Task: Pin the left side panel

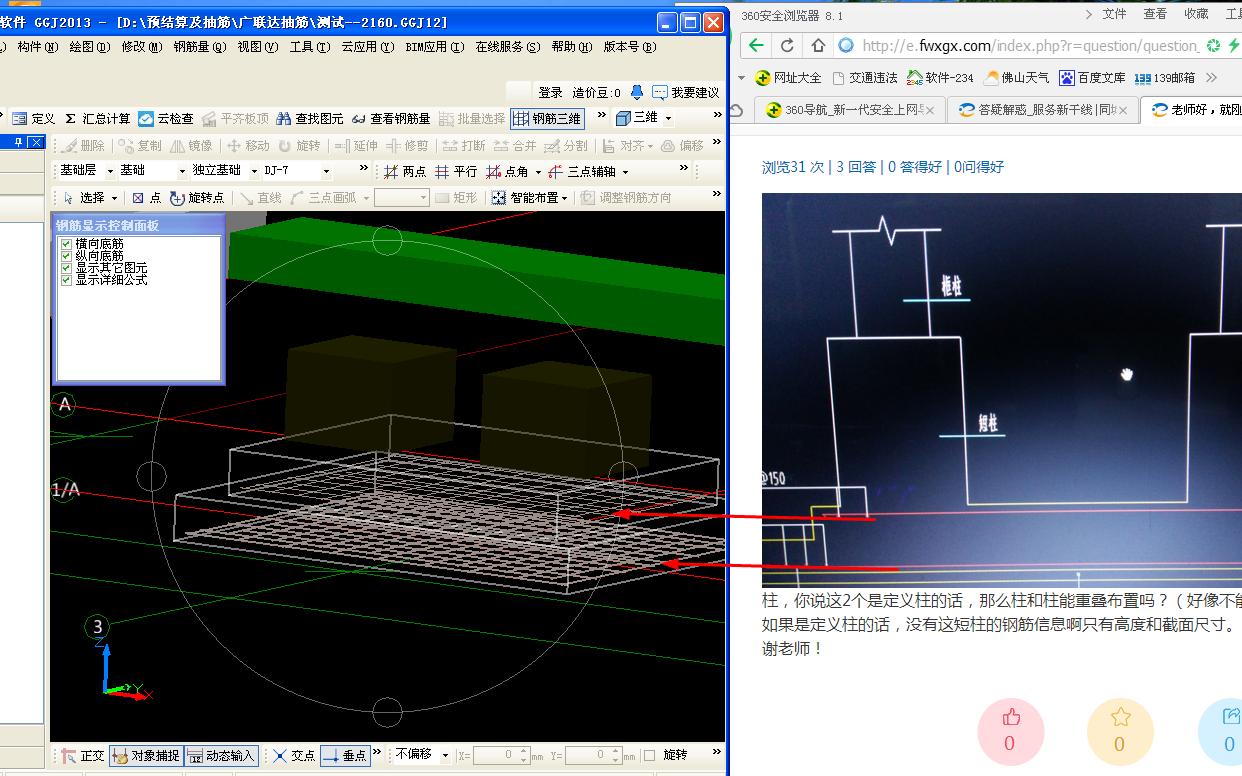Action: [x=19, y=143]
